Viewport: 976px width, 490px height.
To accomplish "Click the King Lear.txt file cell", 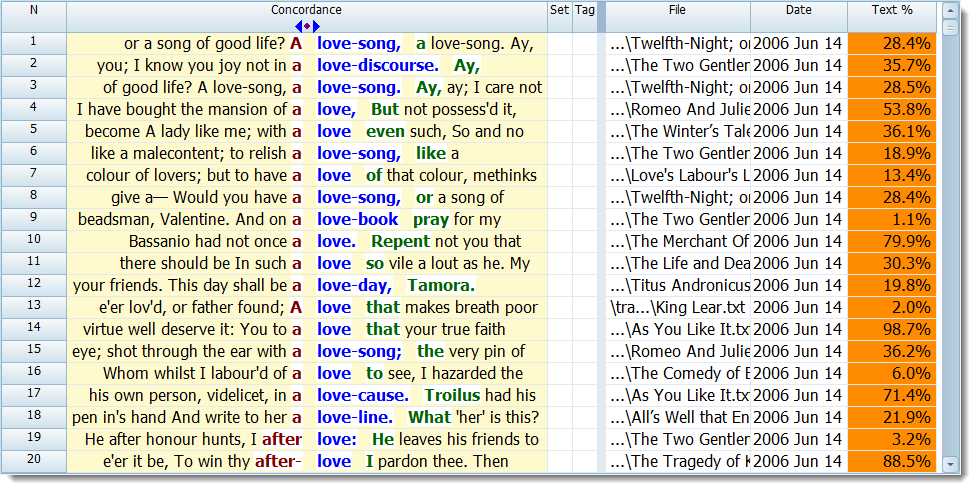I will [x=678, y=307].
